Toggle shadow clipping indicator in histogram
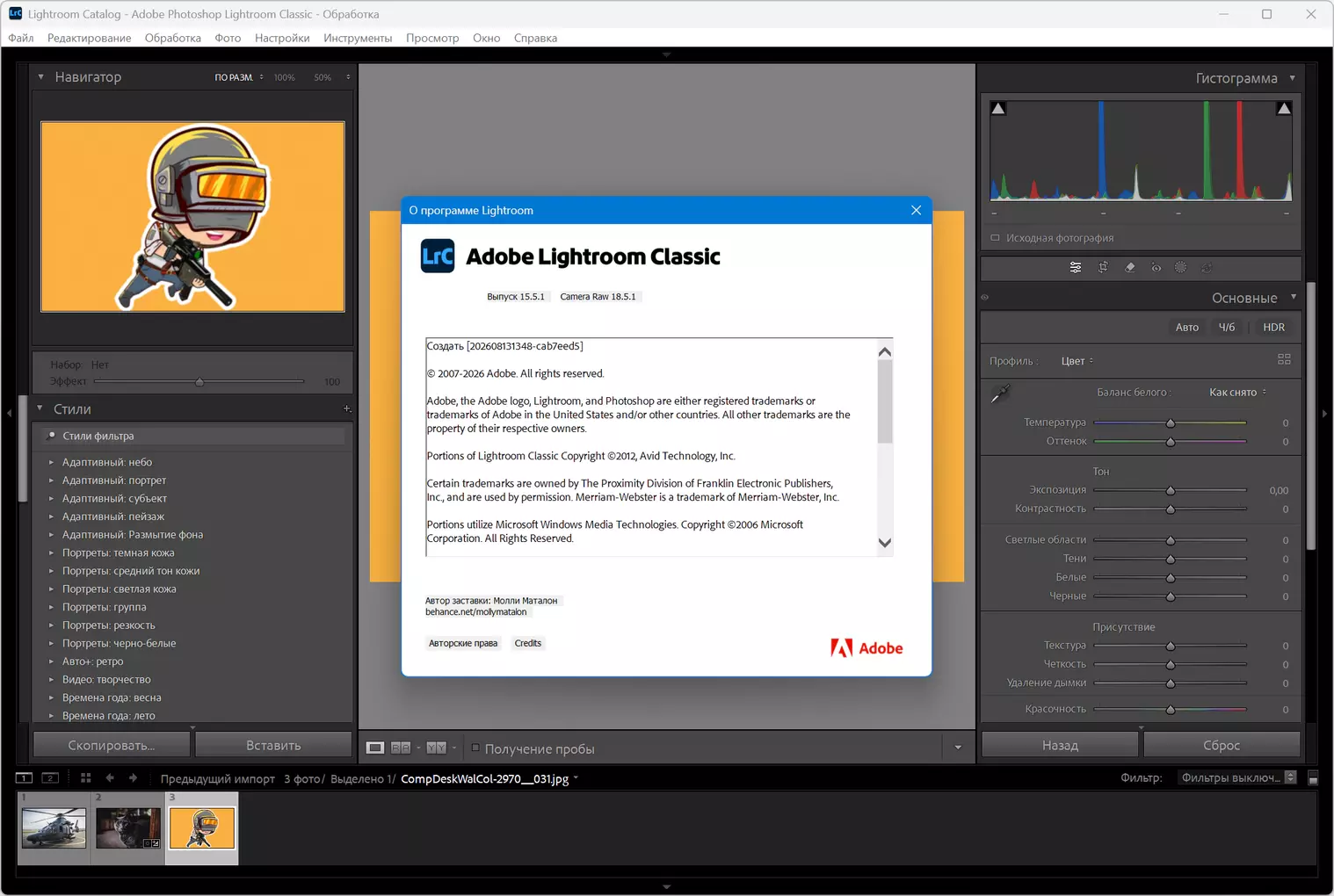The width and height of the screenshot is (1334, 896). click(x=998, y=108)
